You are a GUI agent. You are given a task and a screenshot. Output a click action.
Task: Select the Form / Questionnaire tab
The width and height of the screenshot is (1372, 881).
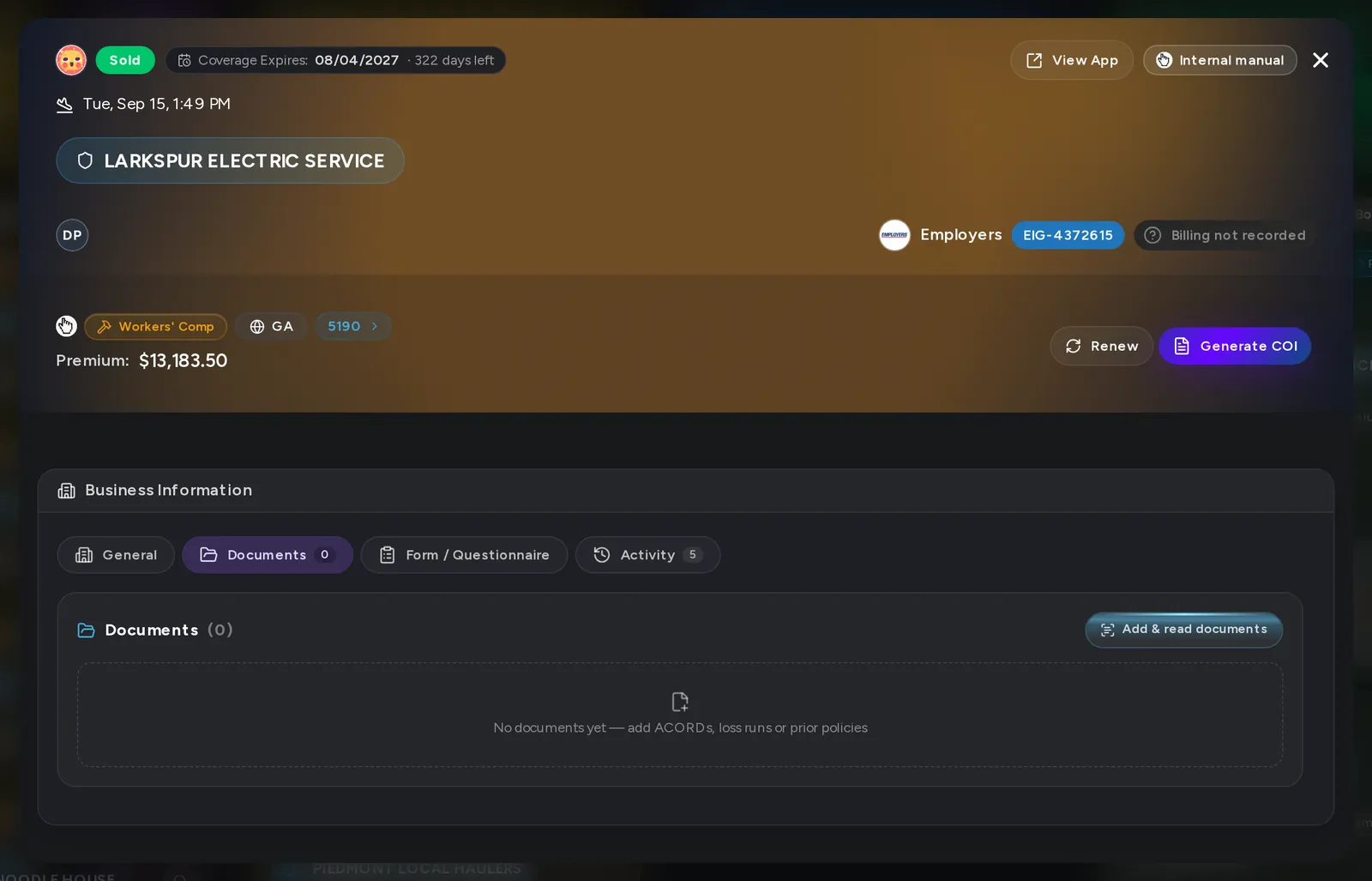click(464, 555)
